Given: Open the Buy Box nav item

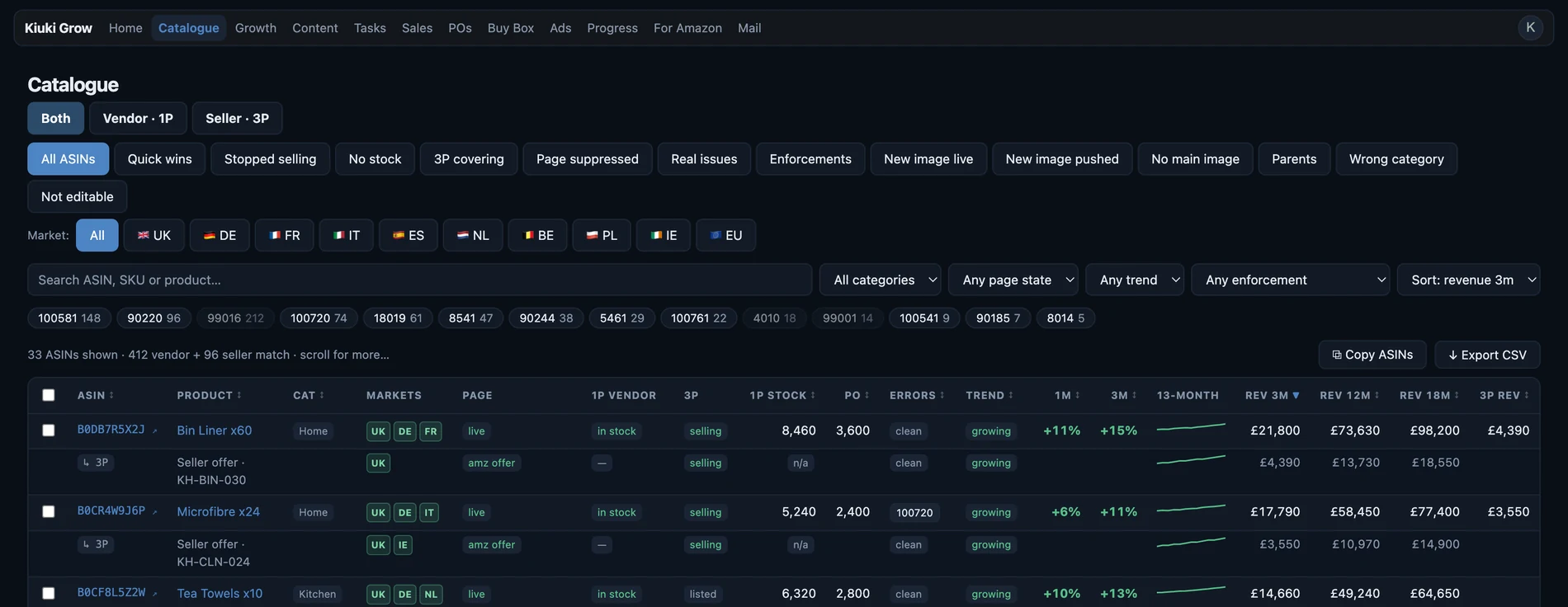Looking at the screenshot, I should pos(511,27).
